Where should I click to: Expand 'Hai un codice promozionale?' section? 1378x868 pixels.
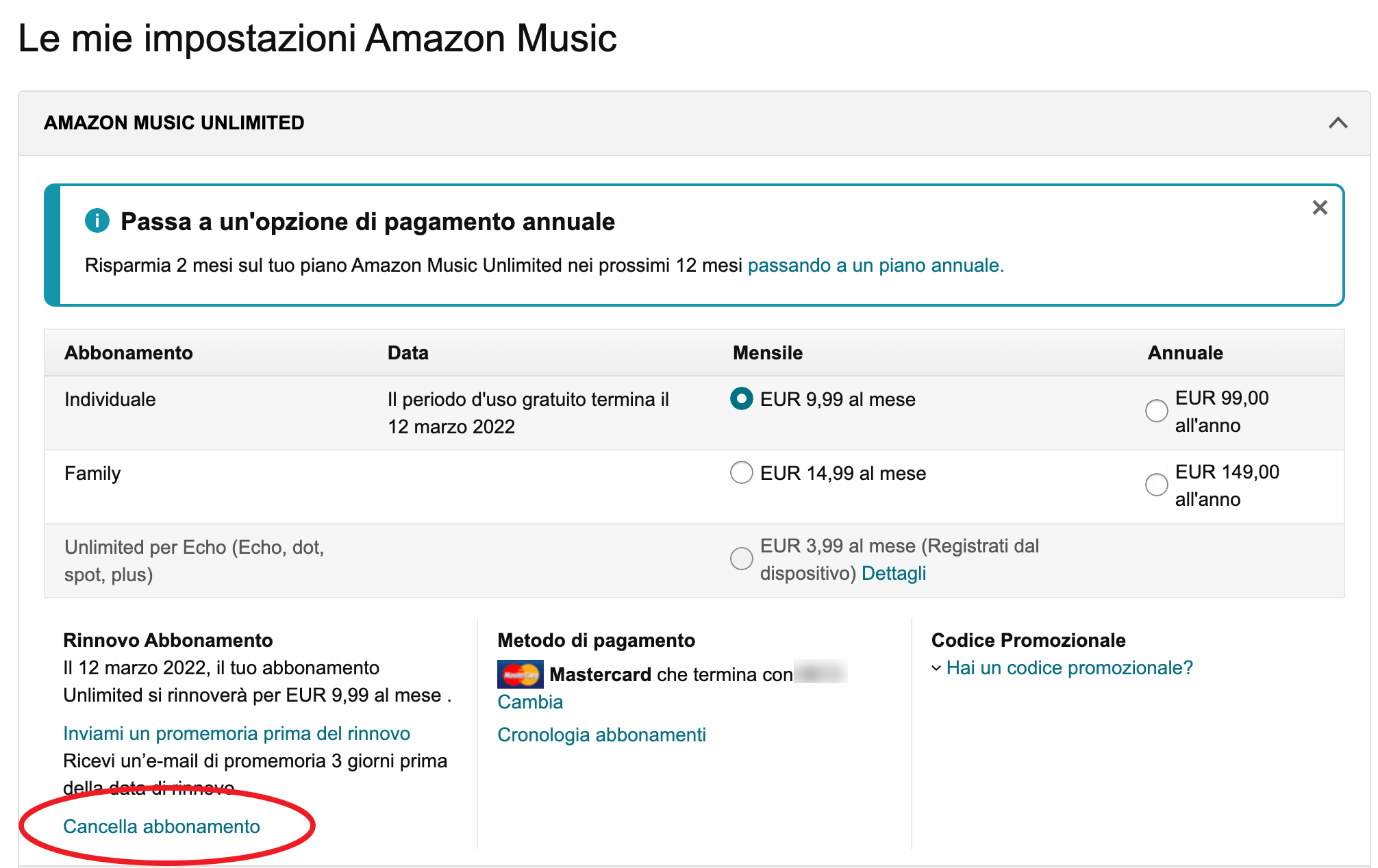[x=1068, y=668]
